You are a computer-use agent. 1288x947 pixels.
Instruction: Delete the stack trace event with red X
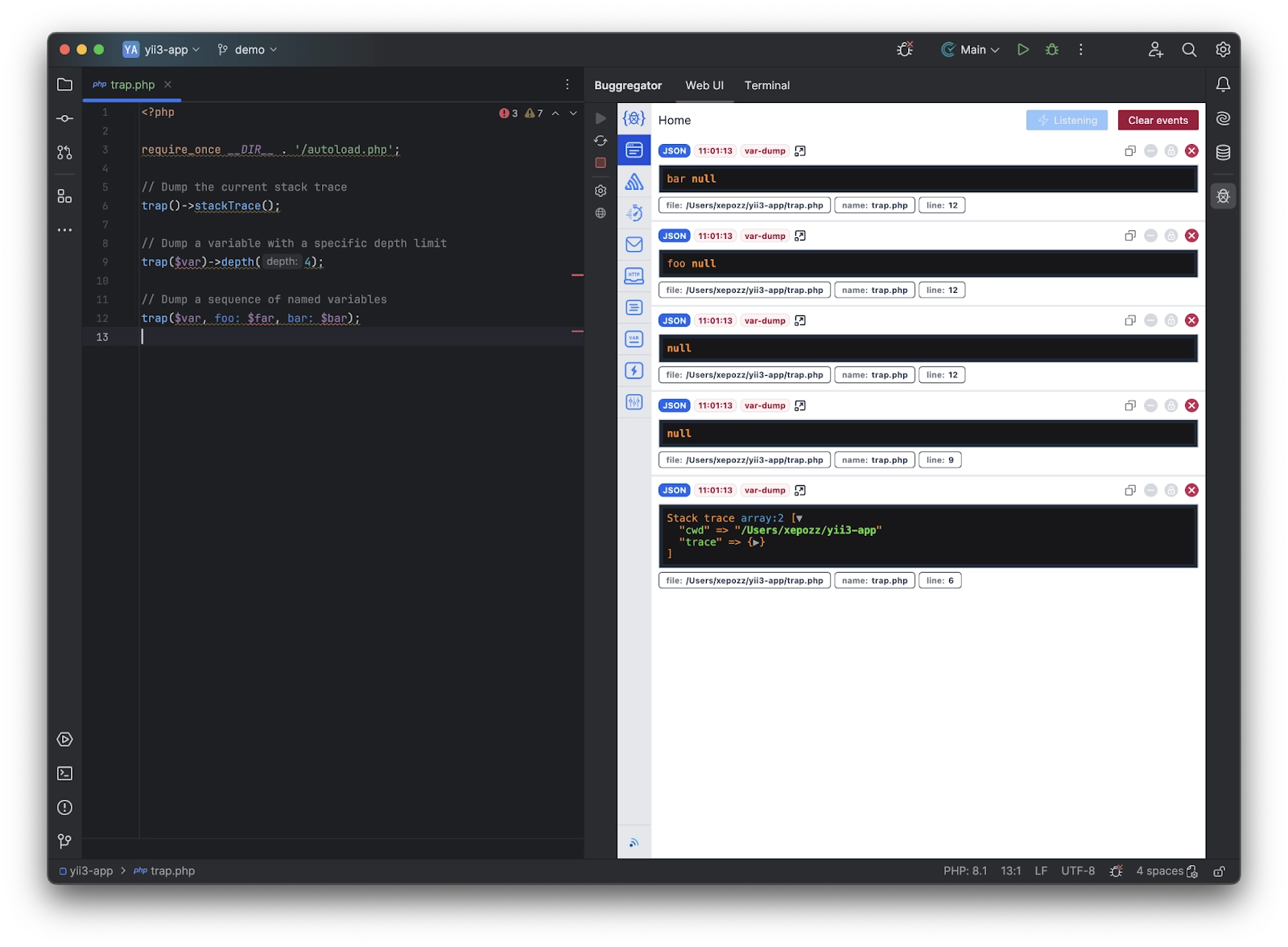click(x=1191, y=489)
